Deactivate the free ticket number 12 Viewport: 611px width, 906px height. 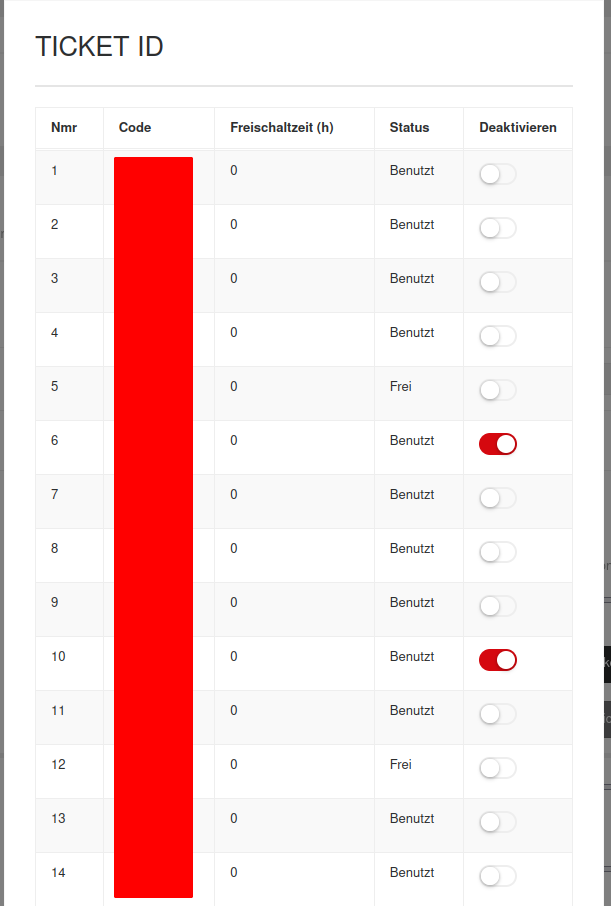click(497, 768)
